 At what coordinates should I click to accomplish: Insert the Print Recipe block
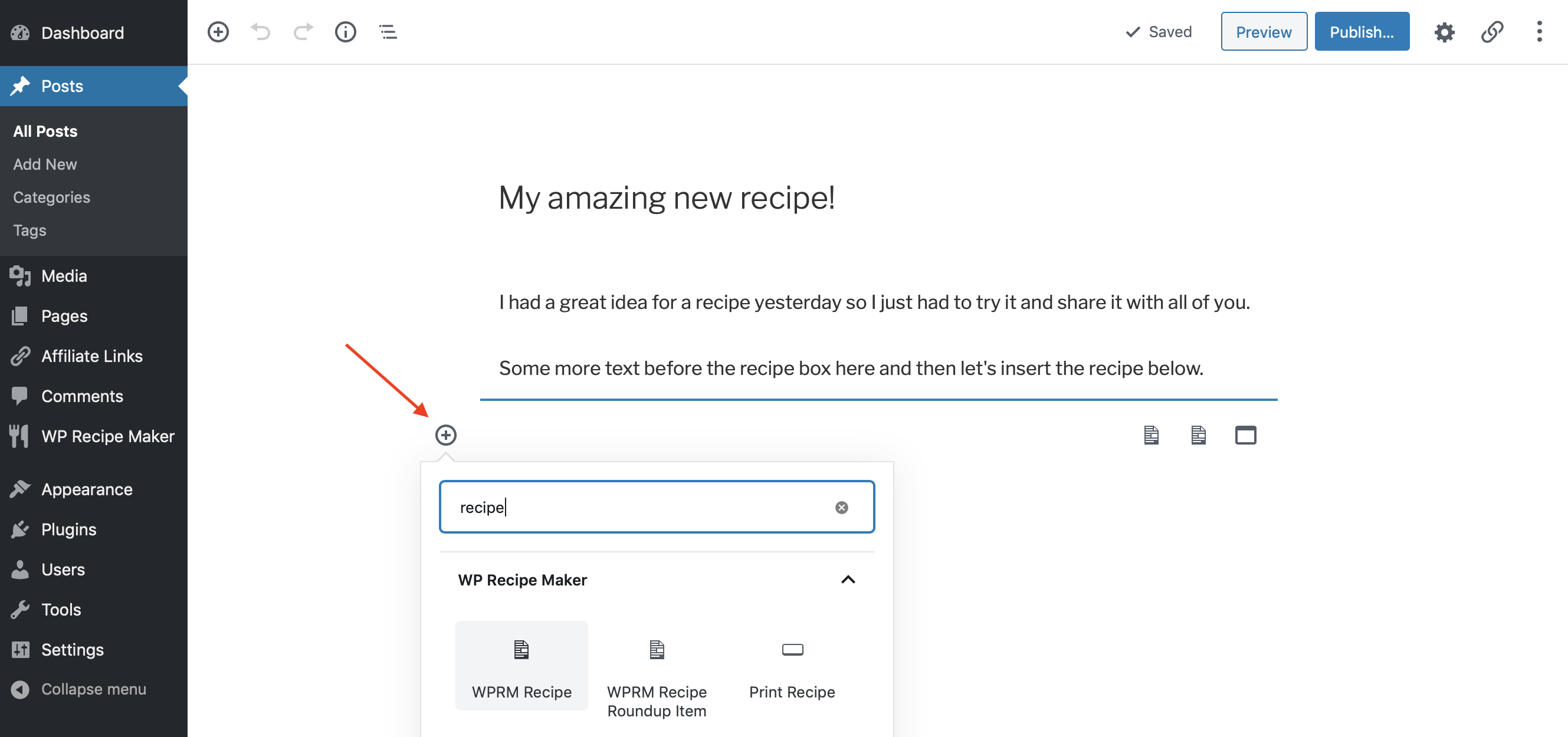tap(791, 666)
